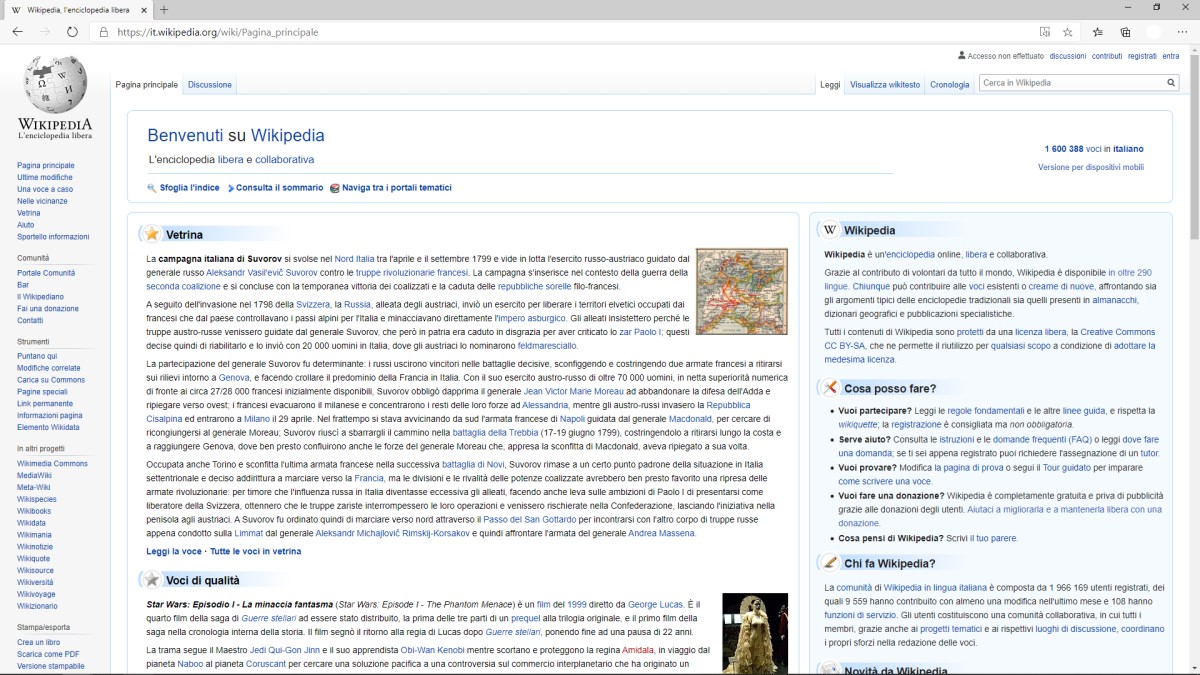Open Wikizionario in the sidebar
1200x675 pixels.
pyautogui.click(x=38, y=606)
